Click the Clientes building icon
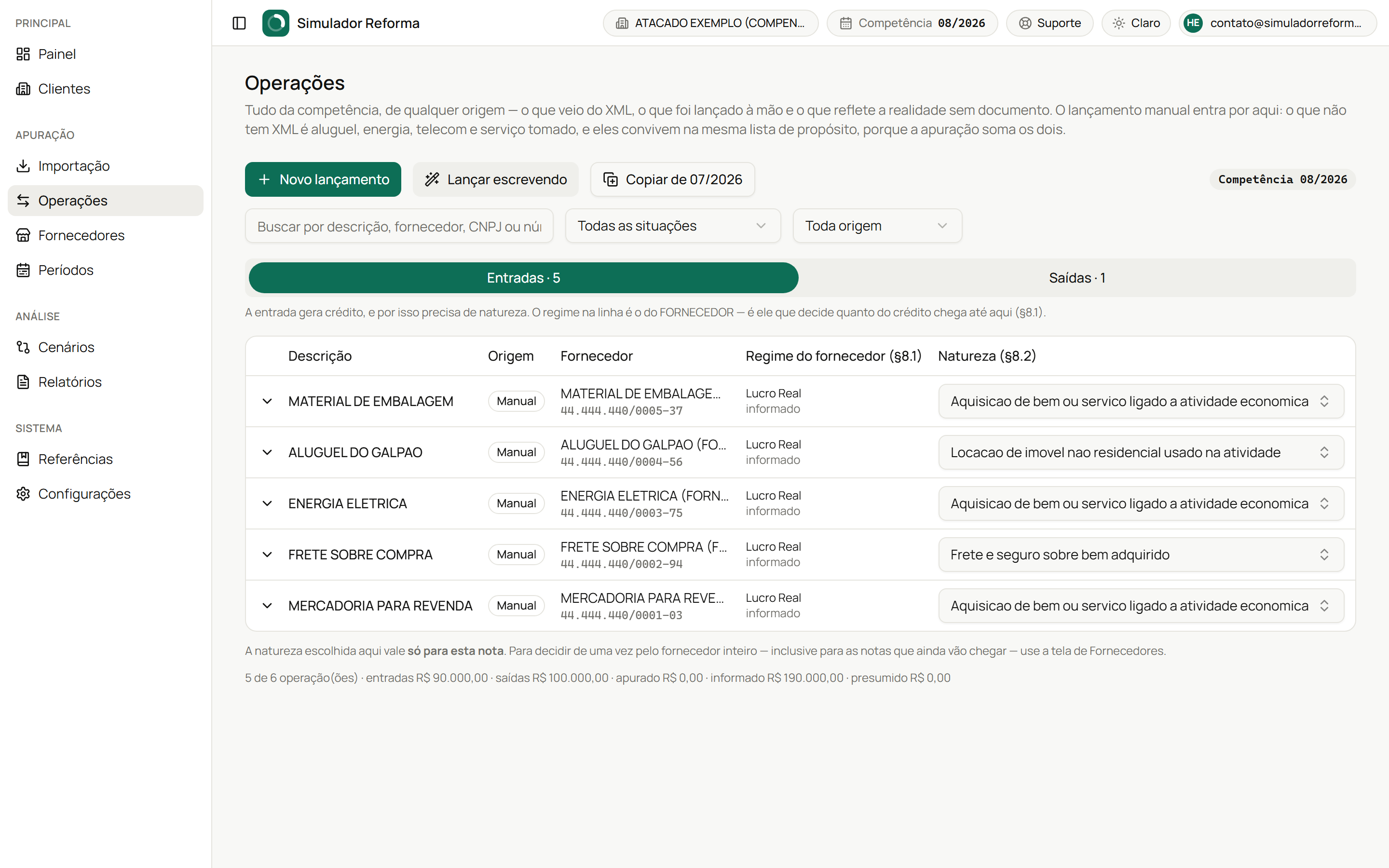Screen dimensions: 1389x868 click(x=23, y=89)
